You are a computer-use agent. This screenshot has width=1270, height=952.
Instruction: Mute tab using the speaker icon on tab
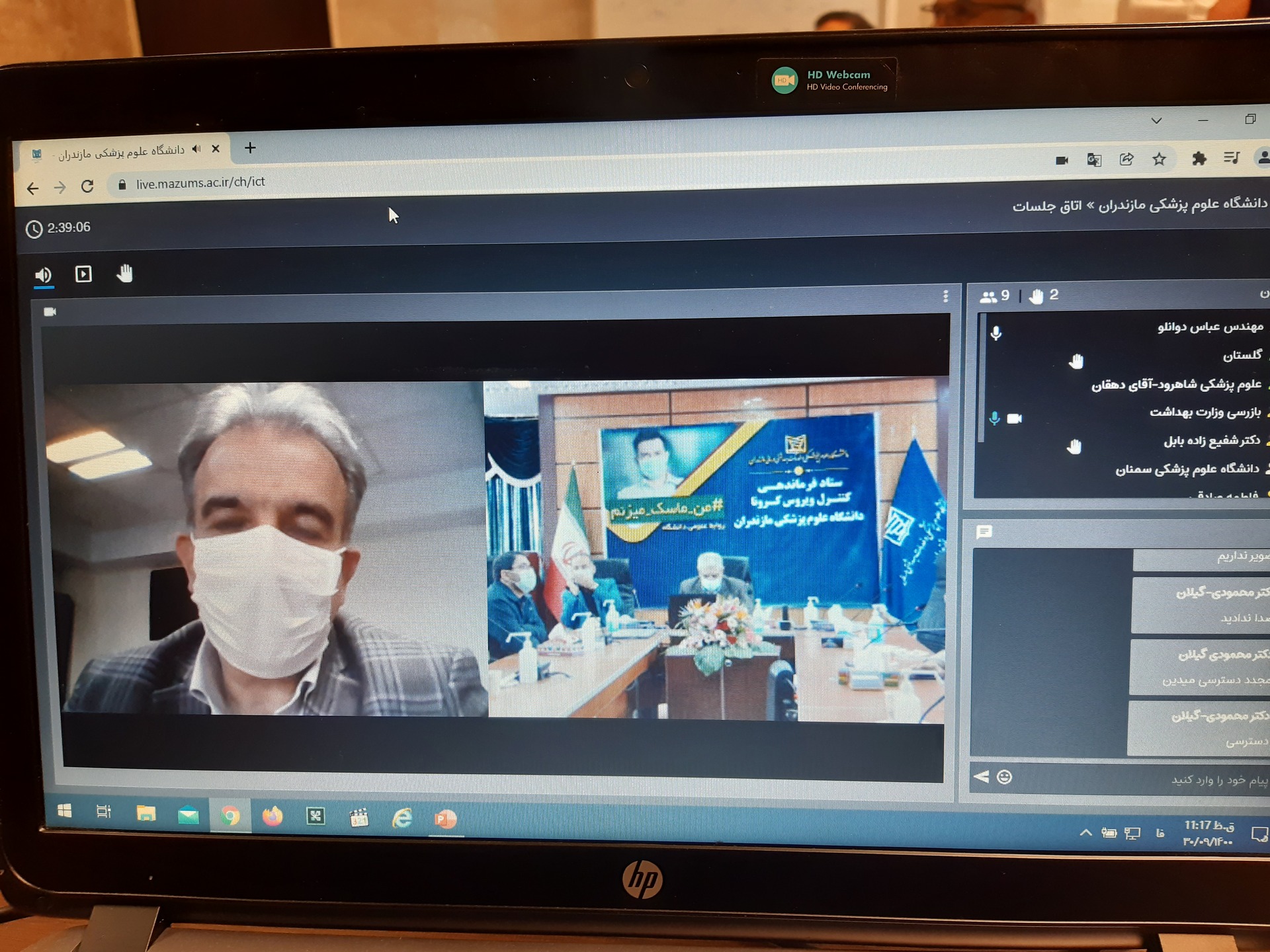pos(196,149)
